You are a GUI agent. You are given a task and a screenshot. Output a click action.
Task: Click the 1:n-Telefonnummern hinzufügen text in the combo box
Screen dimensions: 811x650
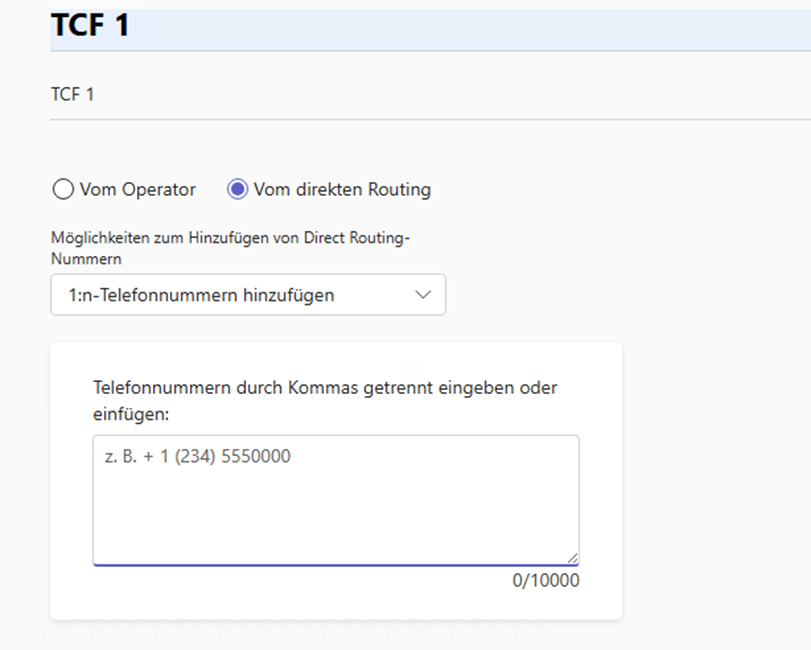202,295
